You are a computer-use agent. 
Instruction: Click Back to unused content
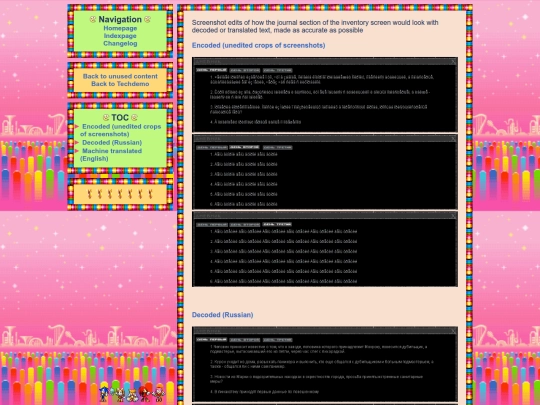pyautogui.click(x=120, y=76)
